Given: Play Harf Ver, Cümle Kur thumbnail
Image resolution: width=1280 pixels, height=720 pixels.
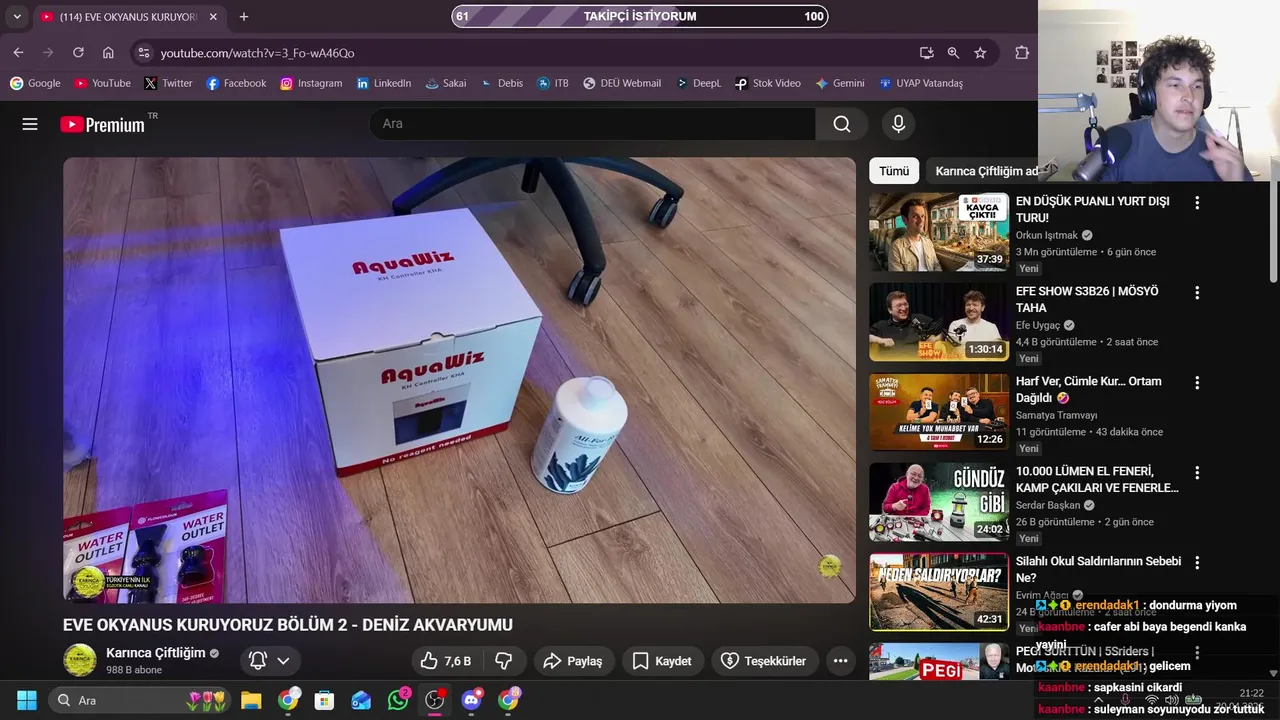Looking at the screenshot, I should point(939,412).
